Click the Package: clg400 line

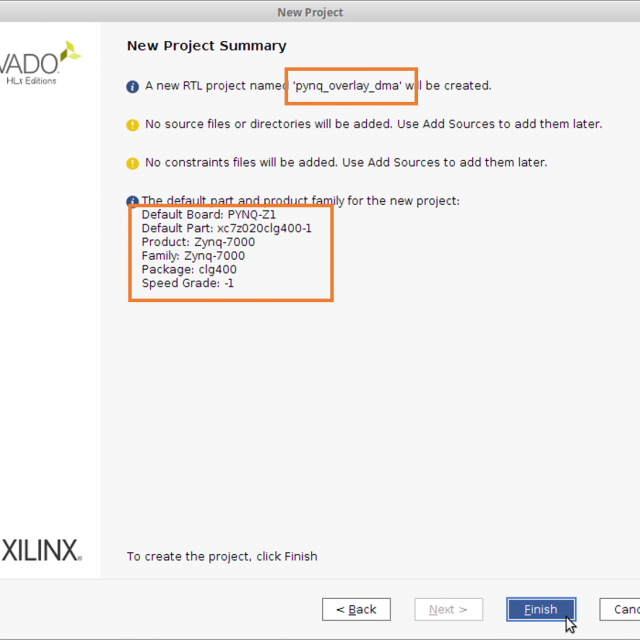coord(189,269)
